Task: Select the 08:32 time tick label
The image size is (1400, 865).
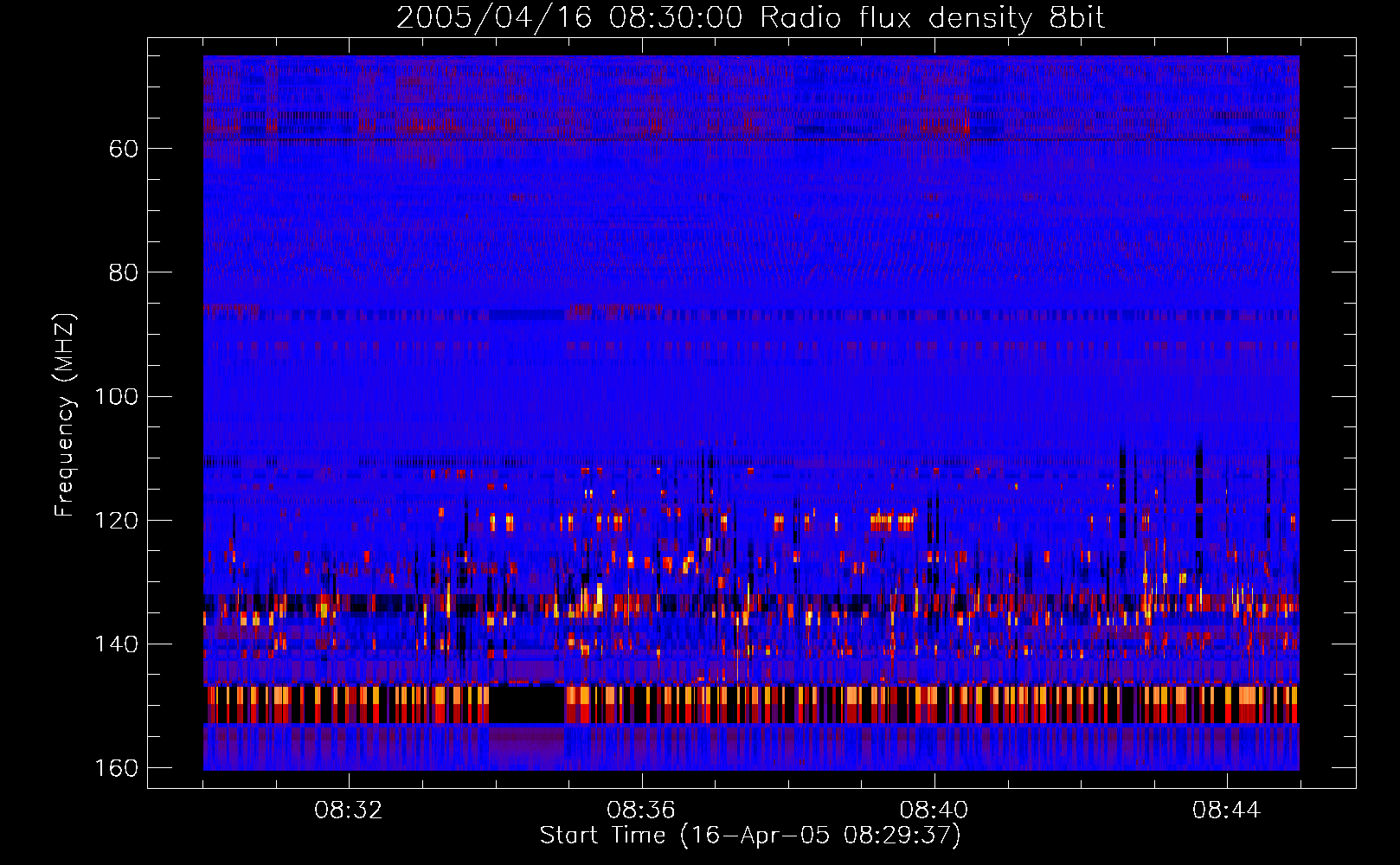Action: (x=349, y=810)
